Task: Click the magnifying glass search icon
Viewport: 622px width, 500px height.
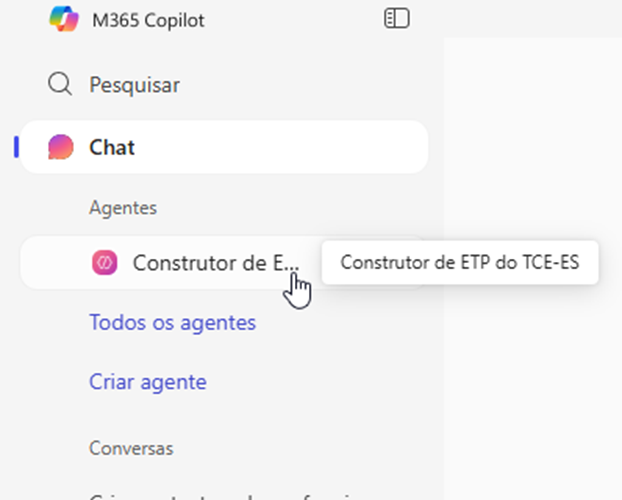Action: click(61, 84)
